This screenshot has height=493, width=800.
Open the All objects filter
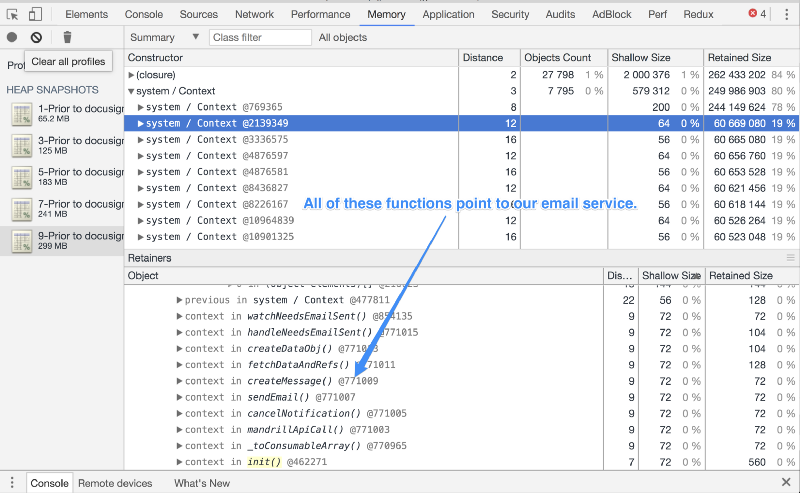pyautogui.click(x=342, y=38)
